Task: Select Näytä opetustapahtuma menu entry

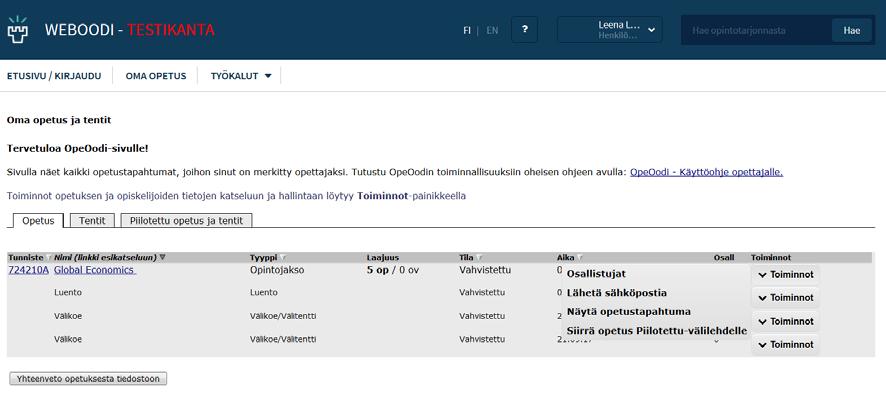Action: (628, 312)
